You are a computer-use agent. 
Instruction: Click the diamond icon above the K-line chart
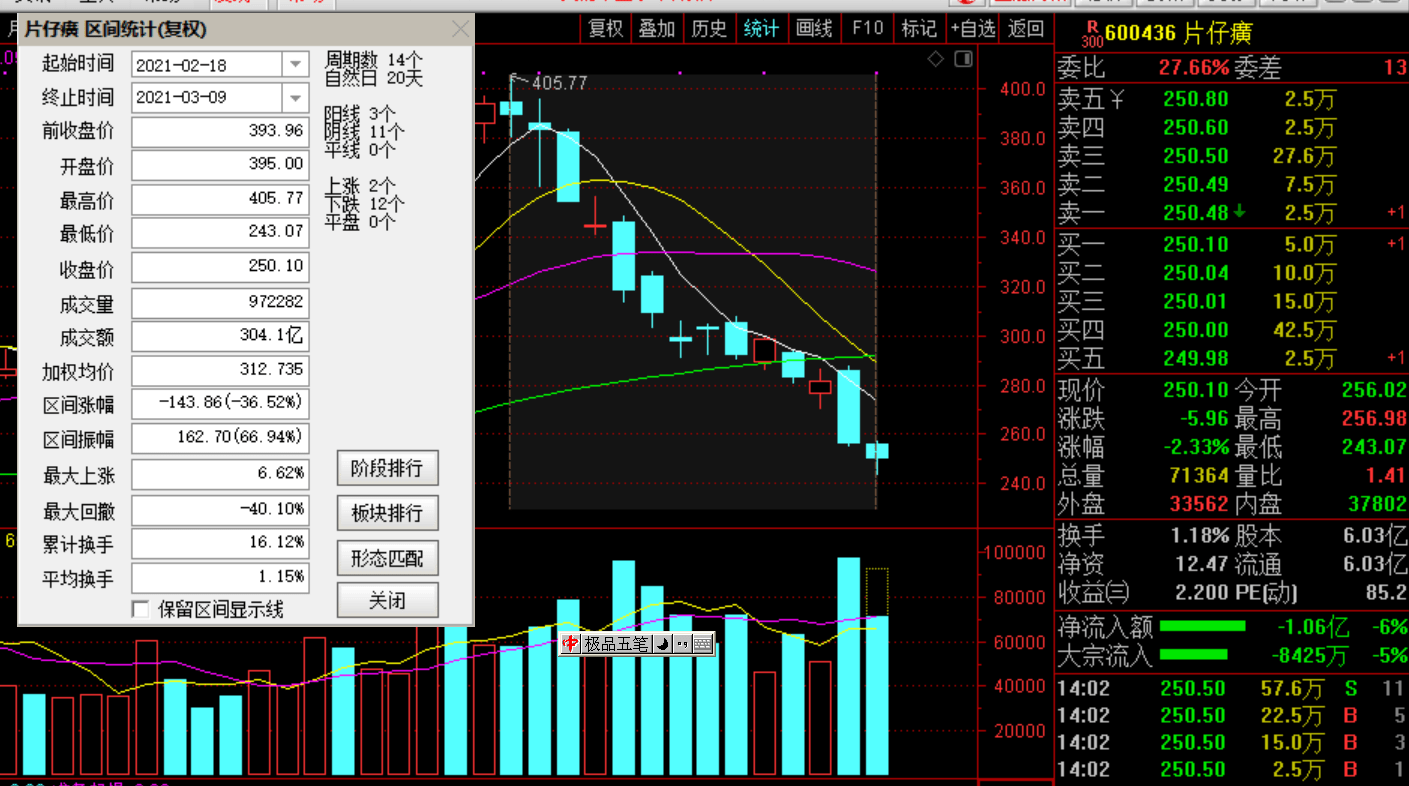(935, 59)
